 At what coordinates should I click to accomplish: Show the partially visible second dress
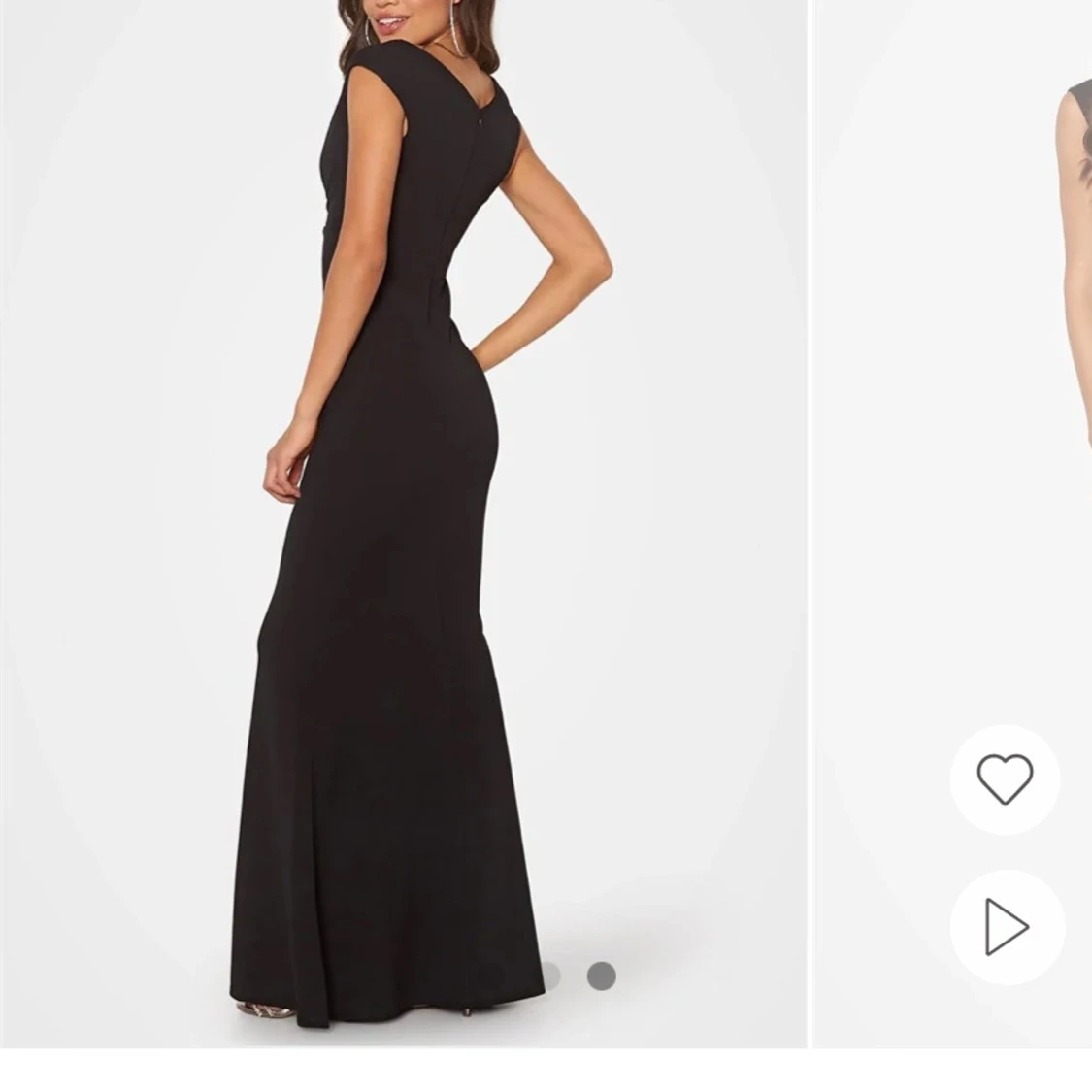(953, 523)
